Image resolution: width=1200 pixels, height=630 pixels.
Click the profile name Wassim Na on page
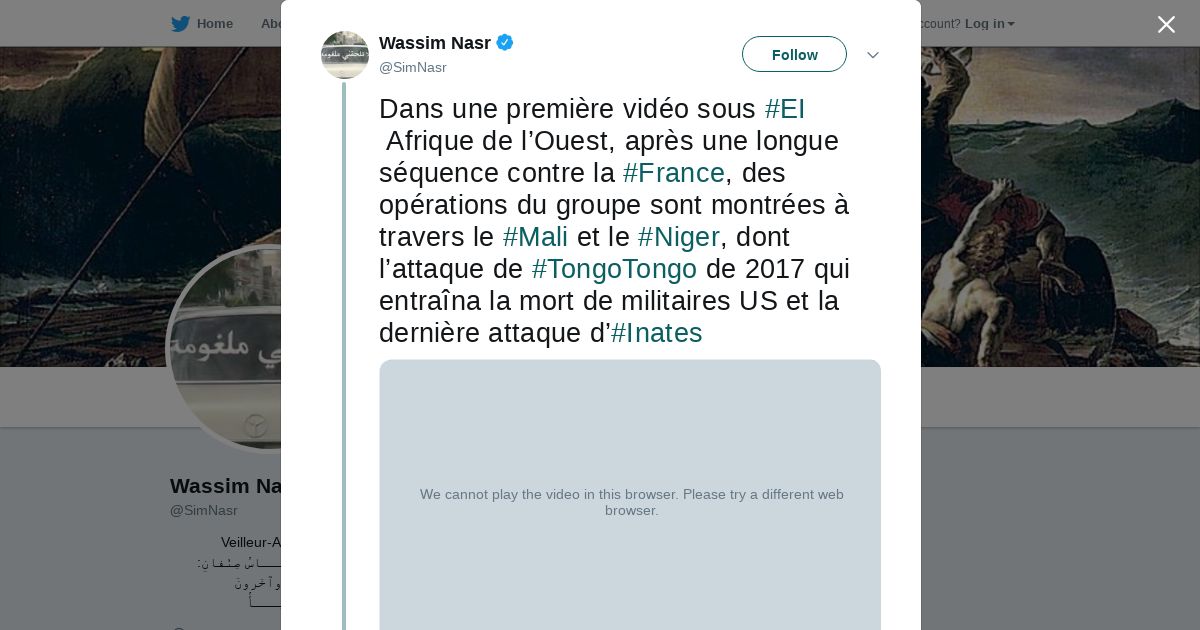[226, 486]
